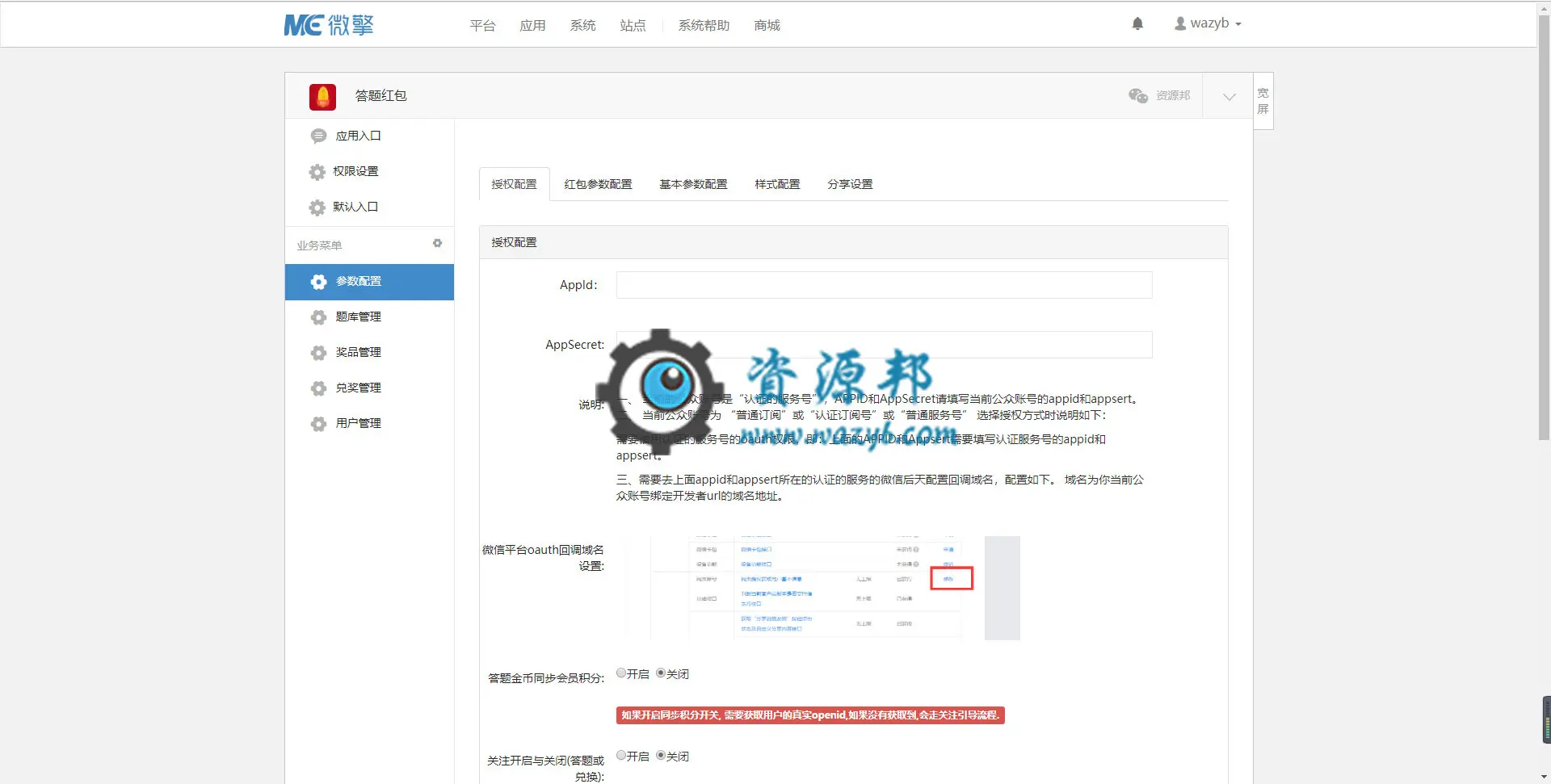Switch to the 基本参数配置 tab
The height and width of the screenshot is (784, 1551).
(x=693, y=184)
